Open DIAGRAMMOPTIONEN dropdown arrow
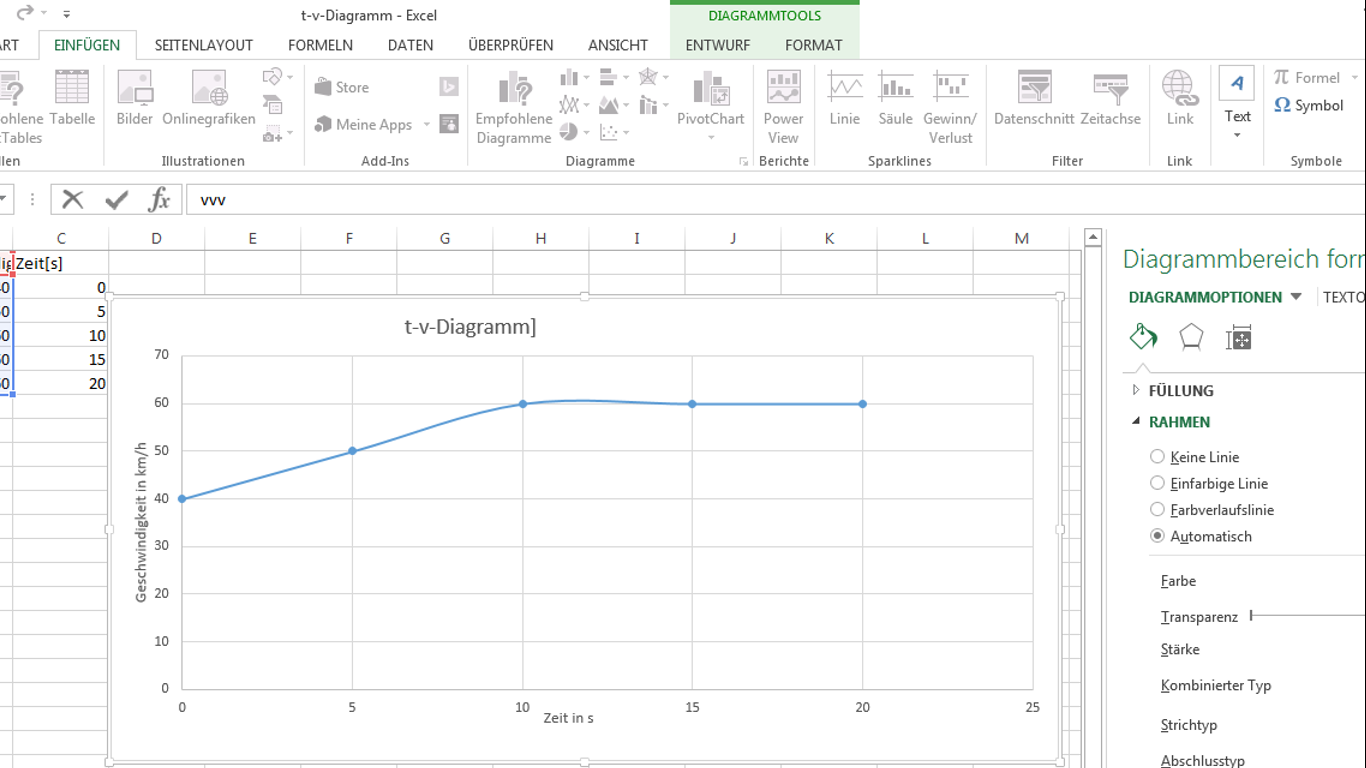The height and width of the screenshot is (768, 1366). pos(1296,297)
